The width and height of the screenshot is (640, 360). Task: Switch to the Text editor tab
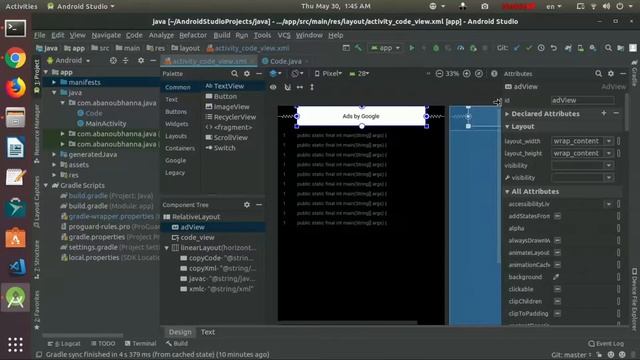pyautogui.click(x=208, y=332)
